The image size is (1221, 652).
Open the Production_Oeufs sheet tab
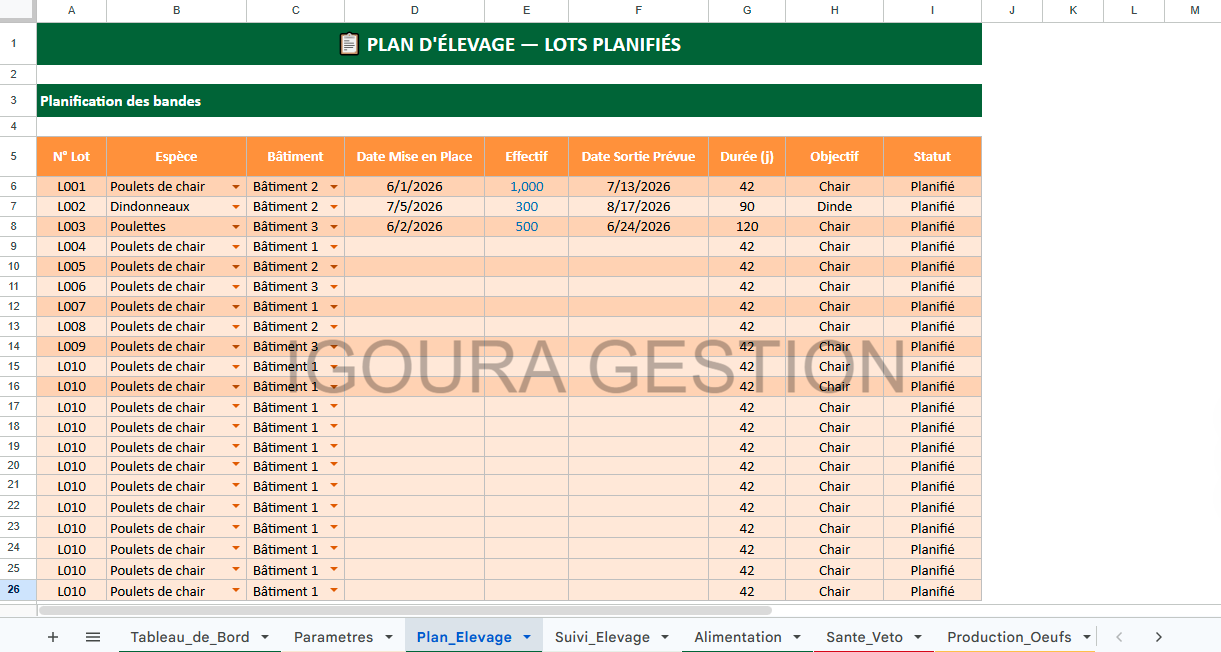pyautogui.click(x=1017, y=637)
